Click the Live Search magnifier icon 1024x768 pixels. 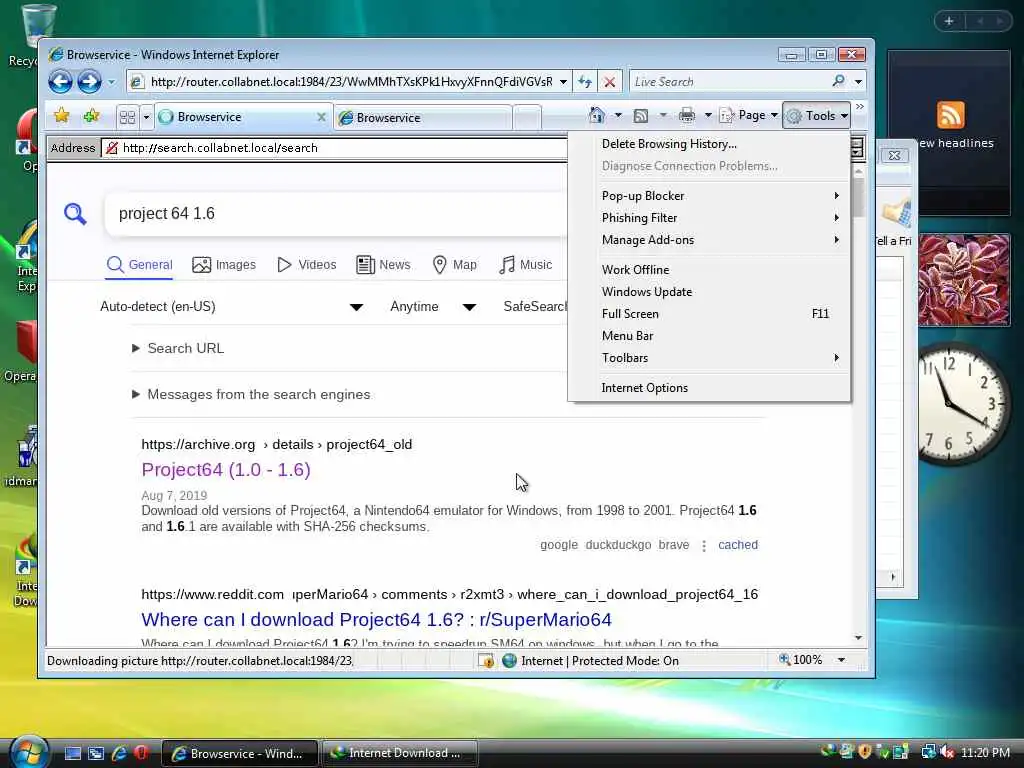coord(839,81)
